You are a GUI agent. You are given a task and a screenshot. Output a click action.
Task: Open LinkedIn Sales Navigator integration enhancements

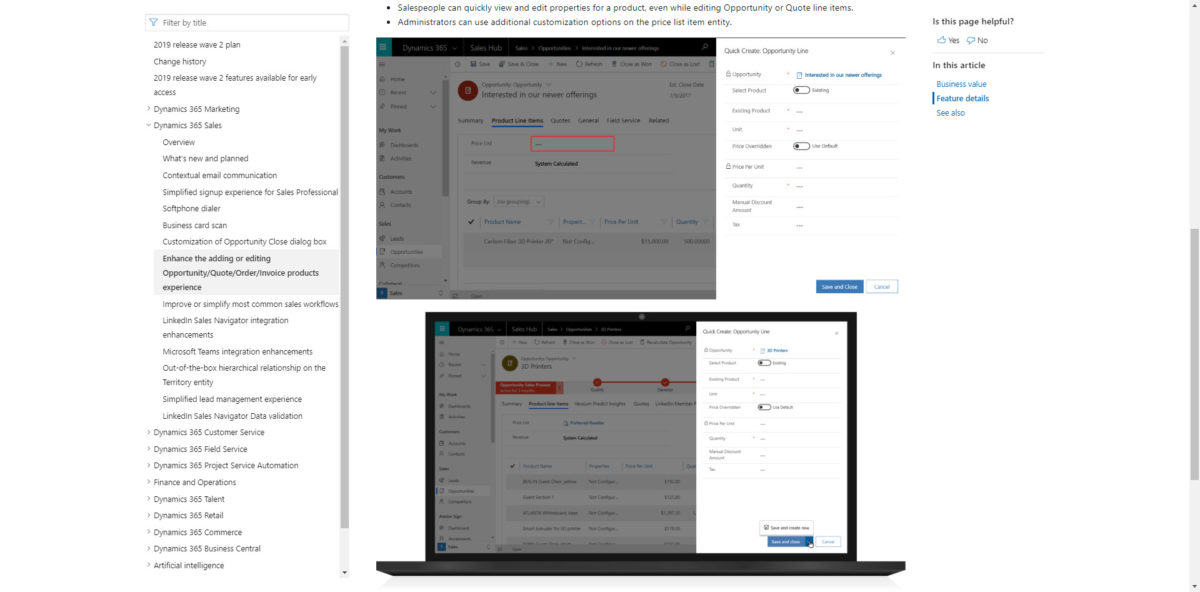click(225, 328)
